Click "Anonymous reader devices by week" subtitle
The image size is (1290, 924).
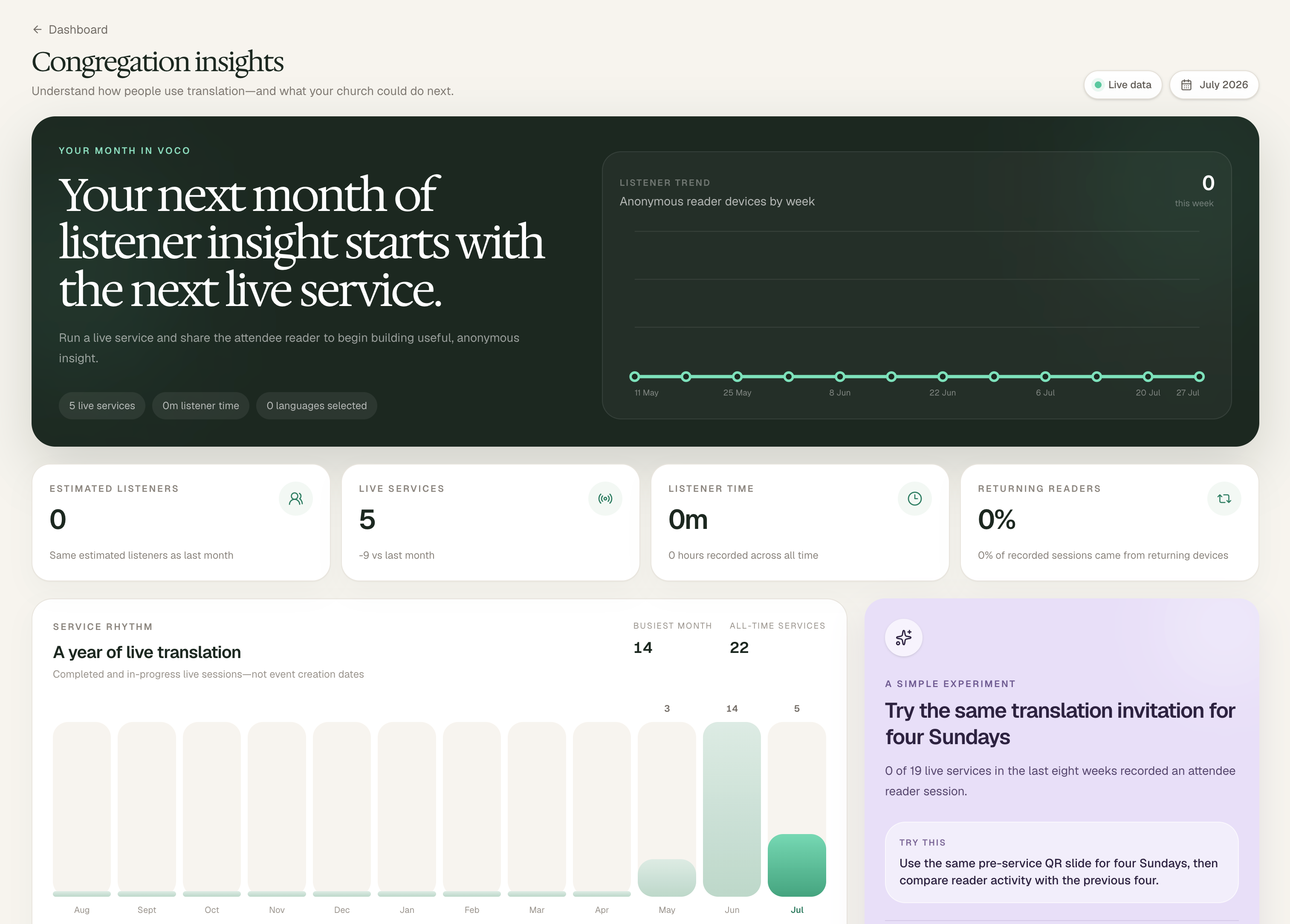pos(717,201)
